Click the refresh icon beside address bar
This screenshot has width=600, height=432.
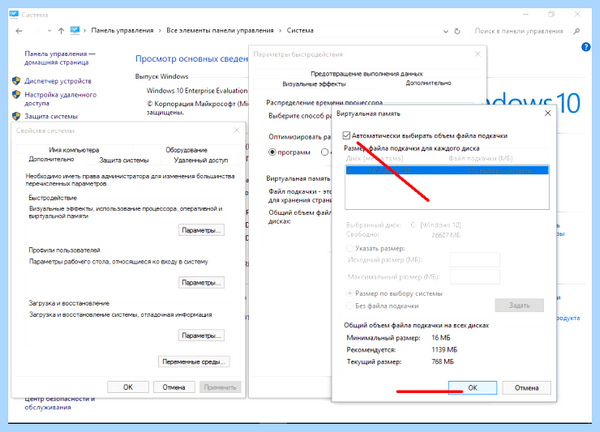click(457, 31)
